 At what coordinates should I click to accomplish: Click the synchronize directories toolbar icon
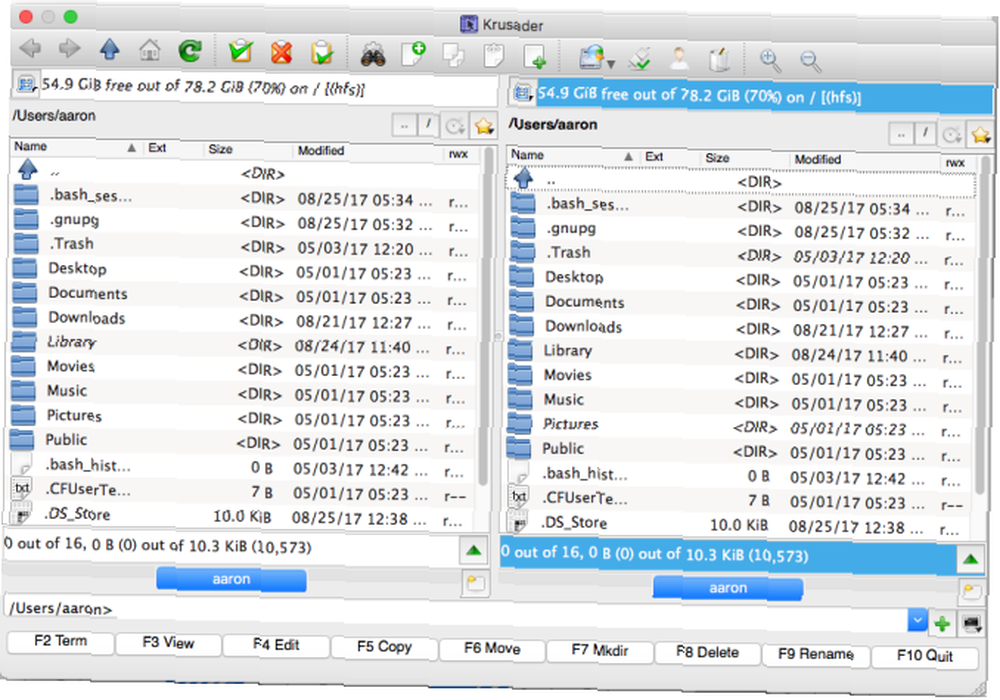tap(639, 59)
